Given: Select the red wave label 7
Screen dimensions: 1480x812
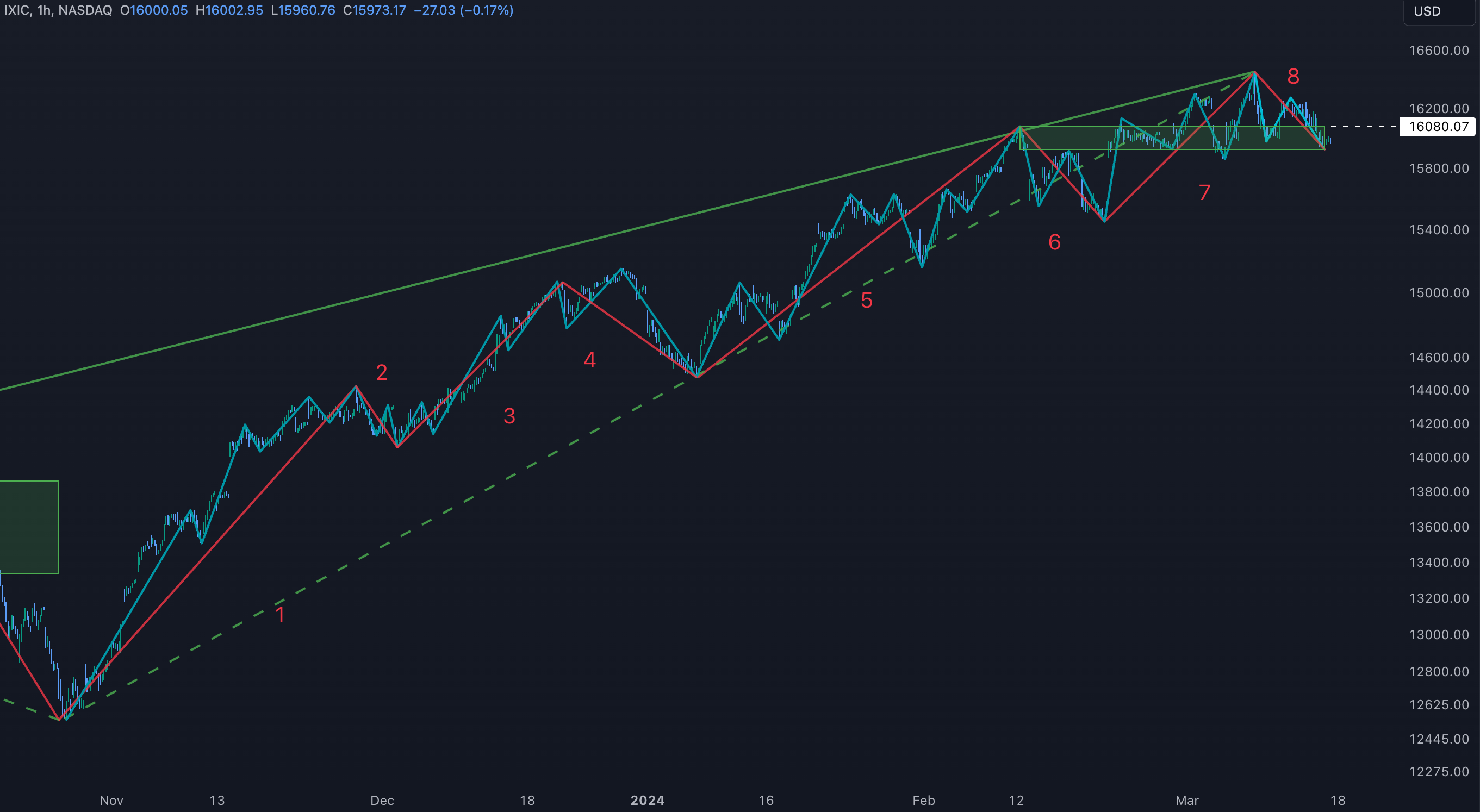Looking at the screenshot, I should [1204, 192].
